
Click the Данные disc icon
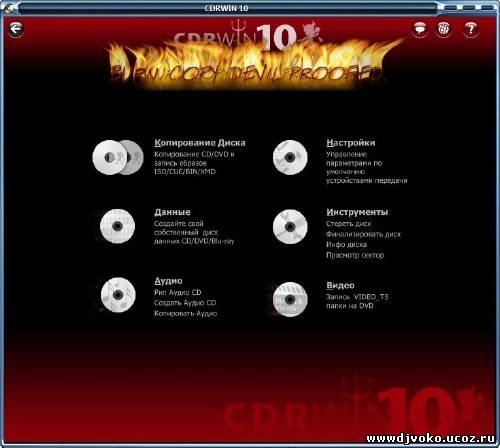pos(117,226)
